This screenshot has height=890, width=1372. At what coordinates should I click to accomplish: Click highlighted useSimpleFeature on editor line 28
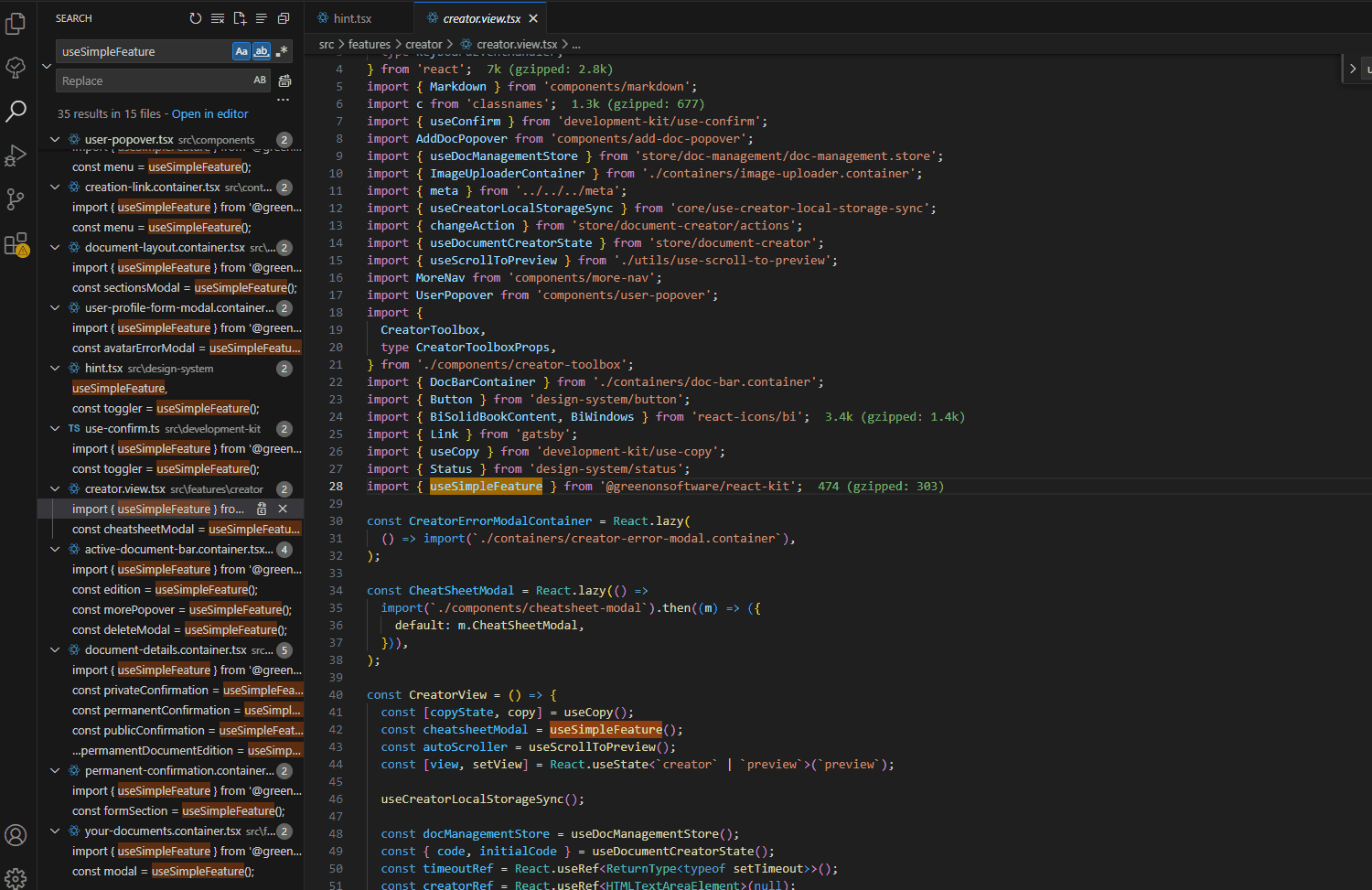(486, 486)
